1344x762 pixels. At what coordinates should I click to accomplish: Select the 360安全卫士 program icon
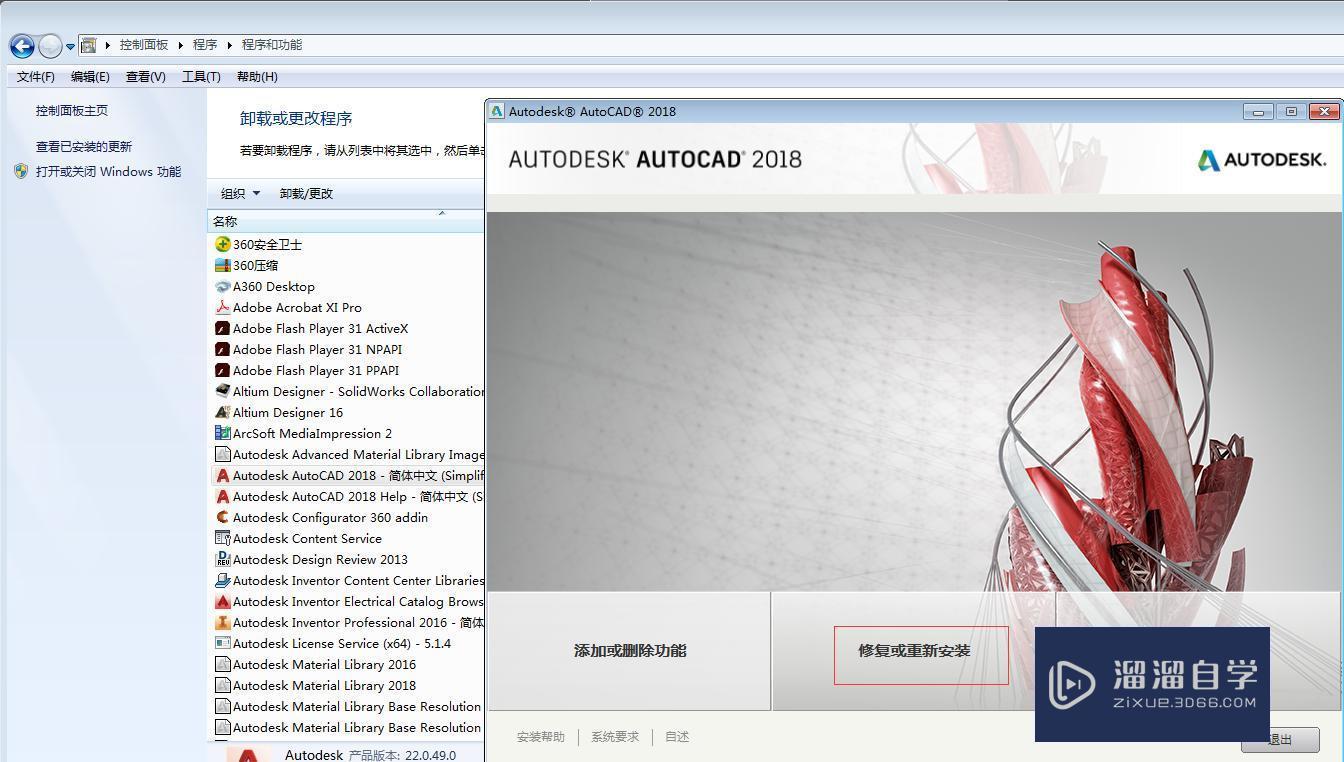pos(222,244)
